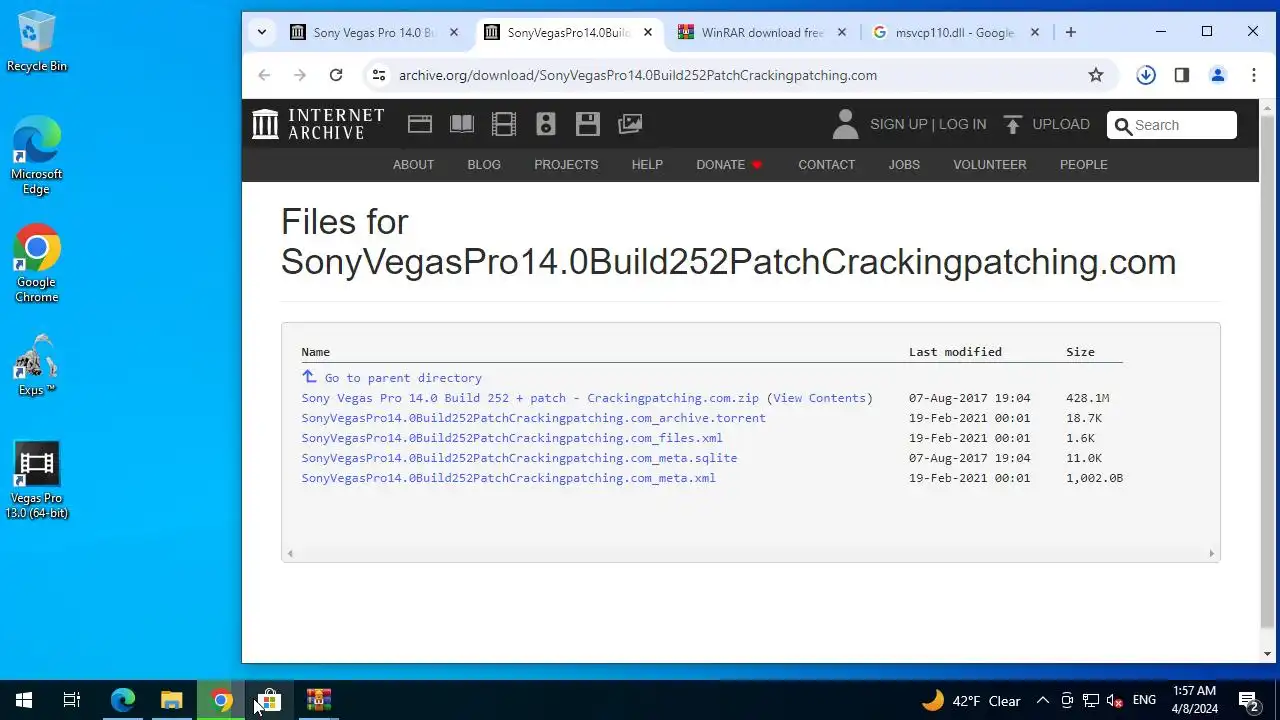This screenshot has height=720, width=1280.
Task: Open the Audio (speaker) icon
Action: pos(546,124)
